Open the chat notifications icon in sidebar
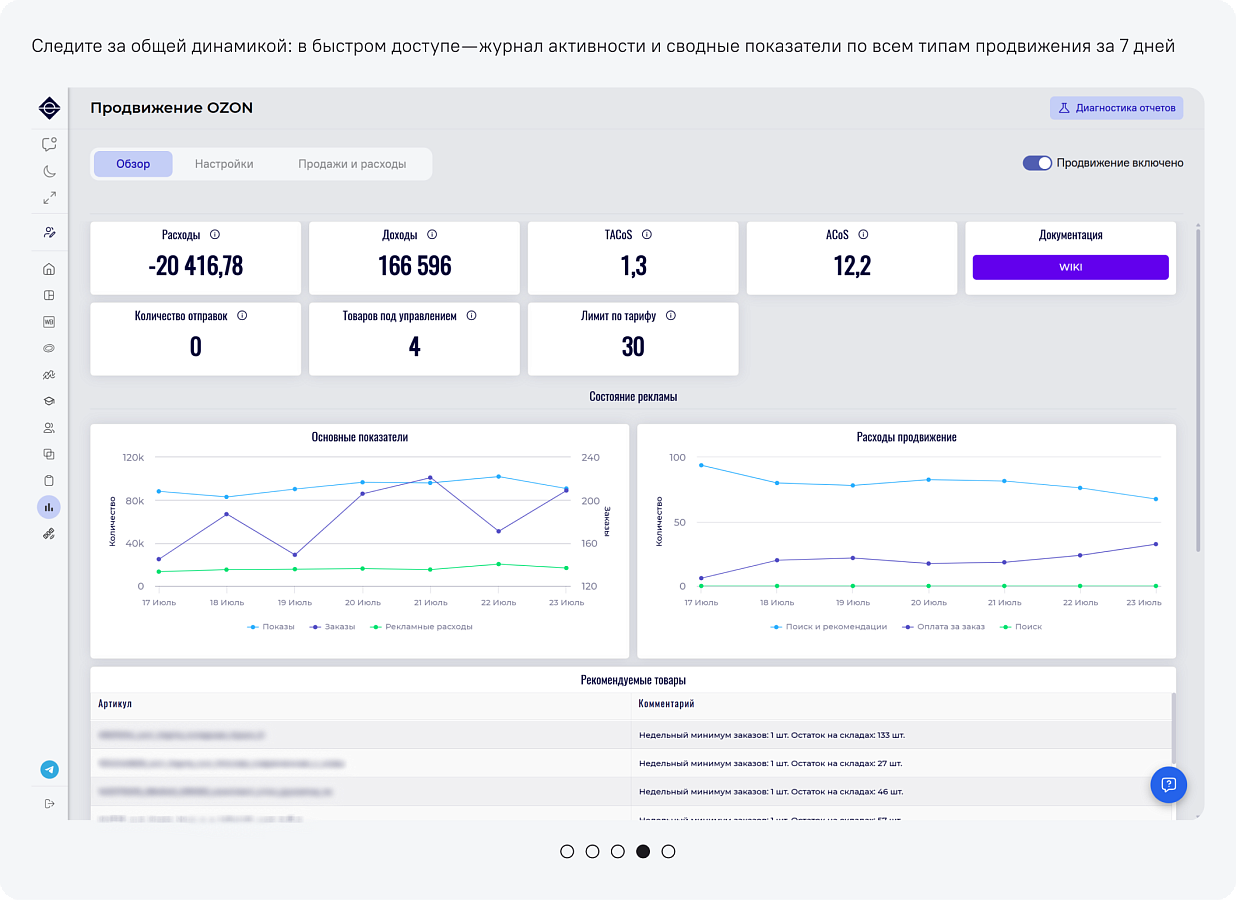 tap(49, 144)
